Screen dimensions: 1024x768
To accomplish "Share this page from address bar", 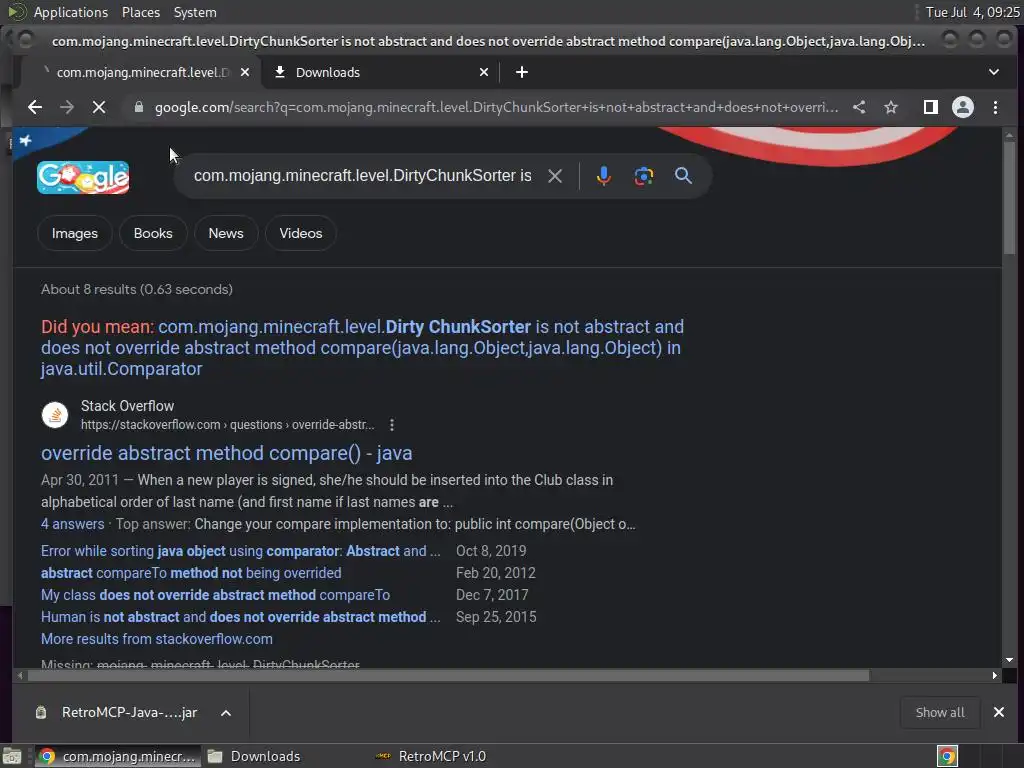I will pyautogui.click(x=859, y=107).
